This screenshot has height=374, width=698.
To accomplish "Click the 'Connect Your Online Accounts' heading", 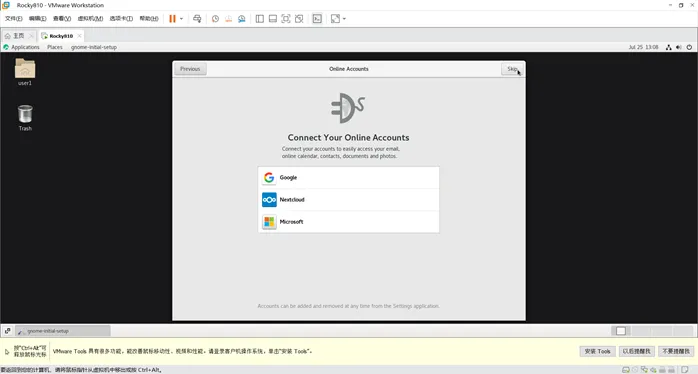I will [x=348, y=138].
